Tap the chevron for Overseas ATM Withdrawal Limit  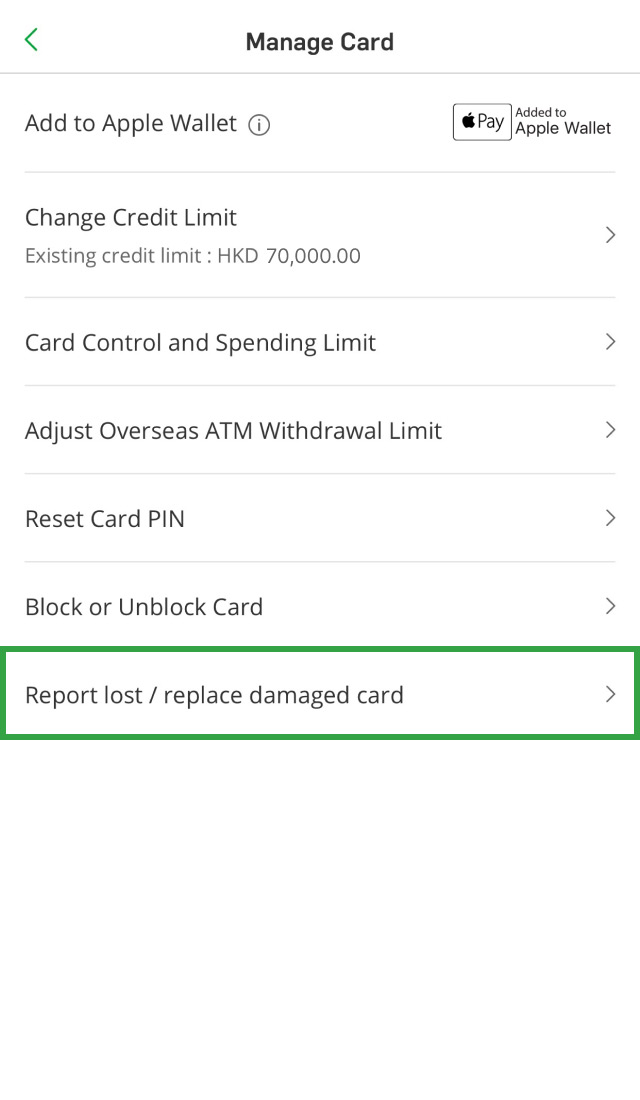click(610, 430)
